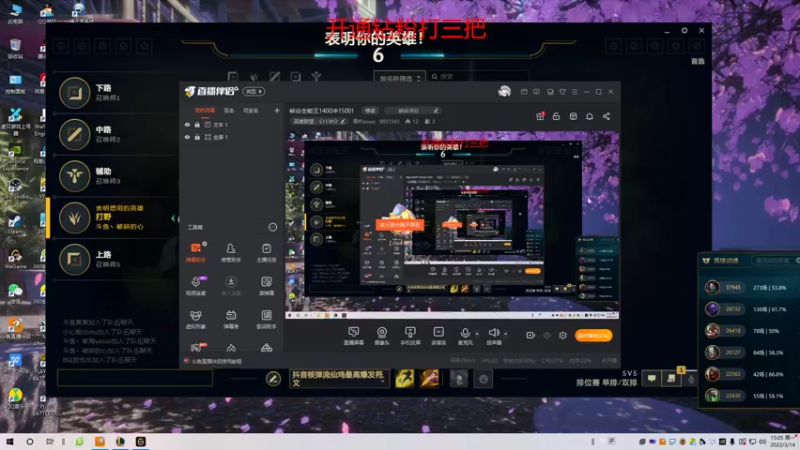Collapse the 工具箱 toolbox section
The image size is (800, 450).
[x=273, y=227]
